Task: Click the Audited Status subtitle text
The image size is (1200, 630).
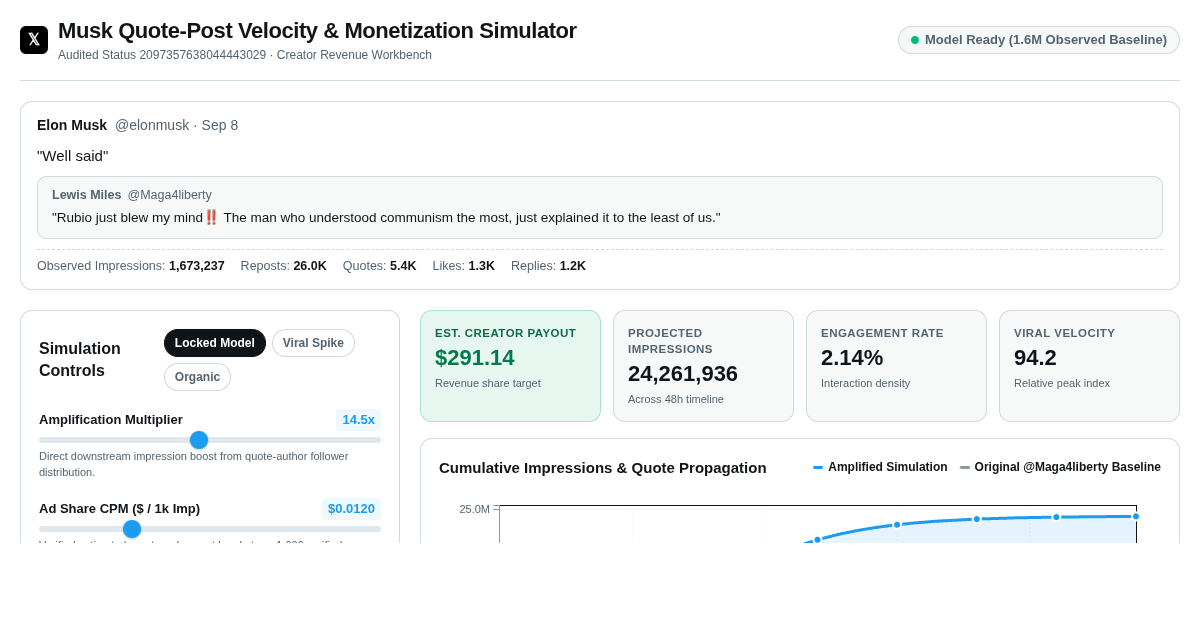Action: coord(245,55)
